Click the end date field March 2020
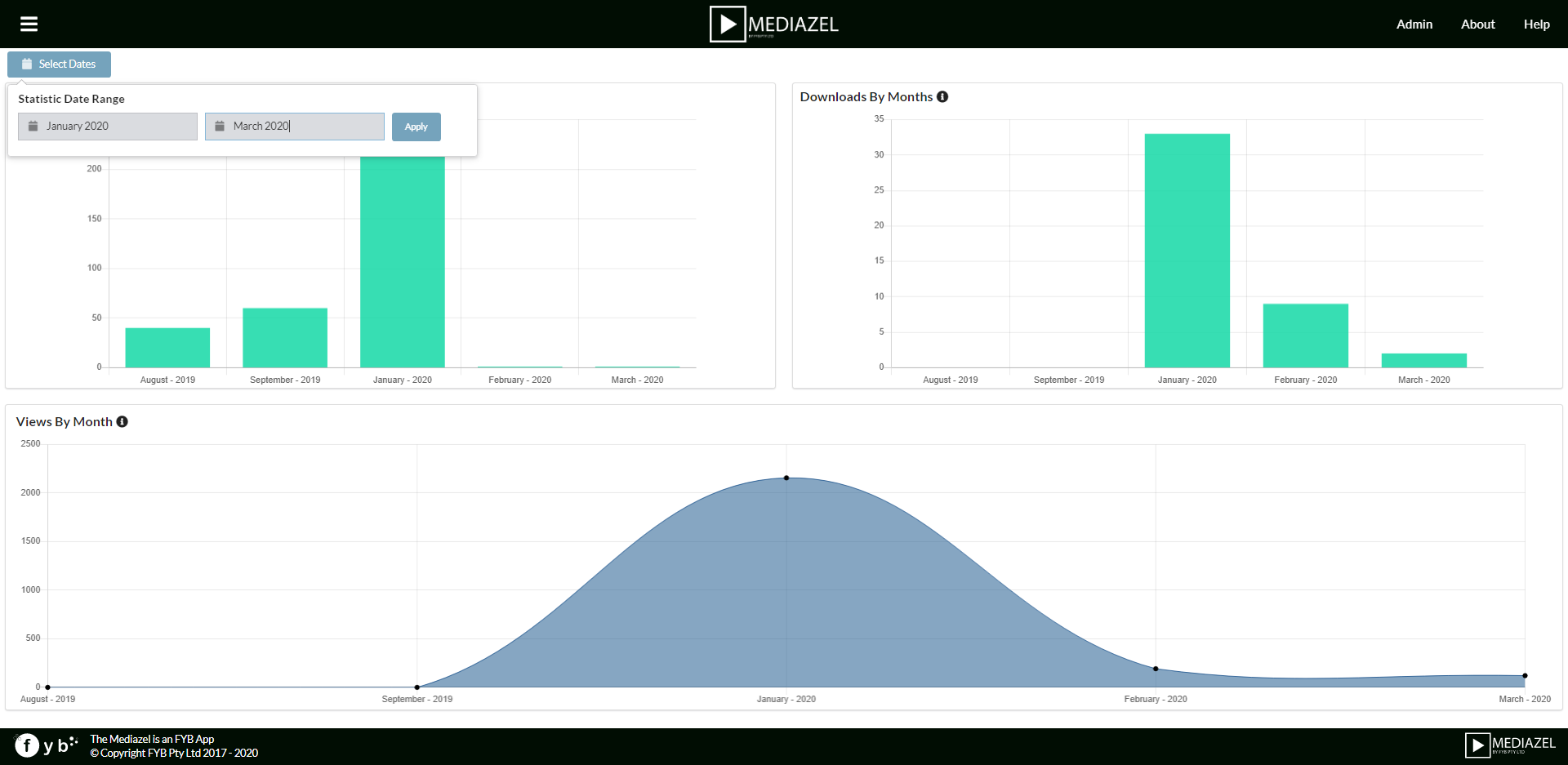The height and width of the screenshot is (765, 1568). (295, 127)
